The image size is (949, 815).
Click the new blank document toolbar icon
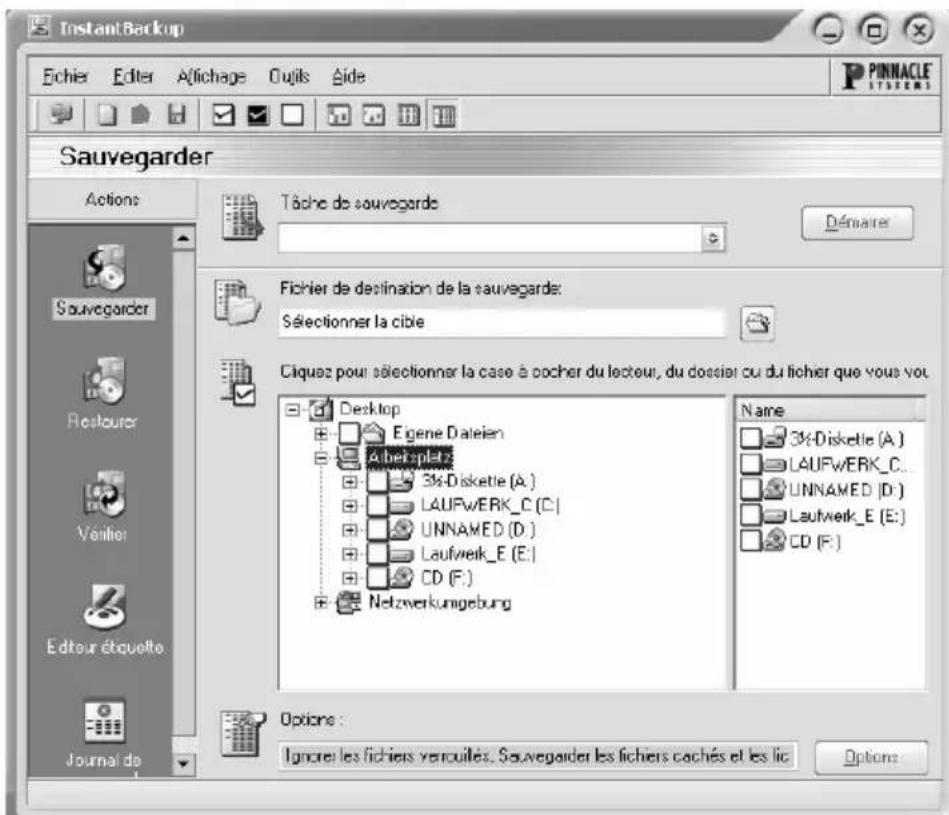(107, 114)
